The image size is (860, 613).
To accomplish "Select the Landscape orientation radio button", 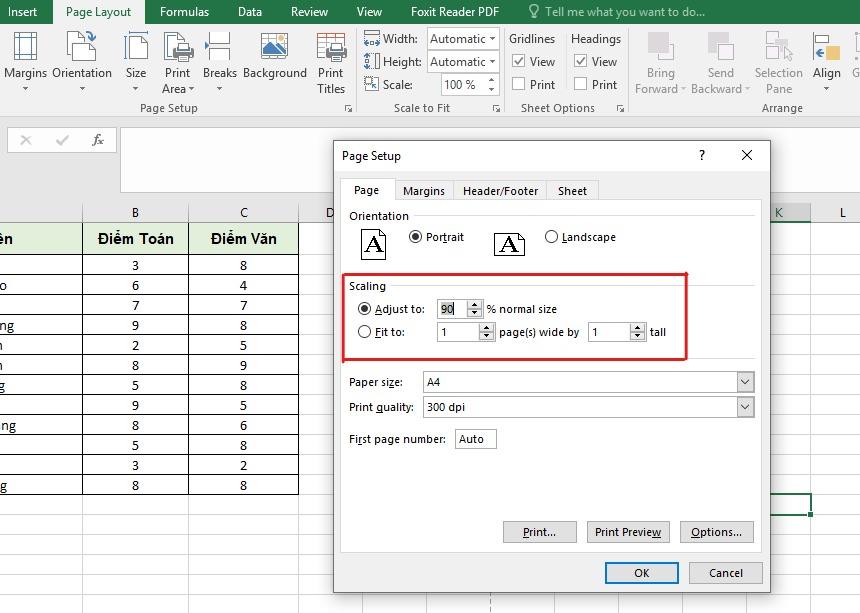I will pos(551,237).
